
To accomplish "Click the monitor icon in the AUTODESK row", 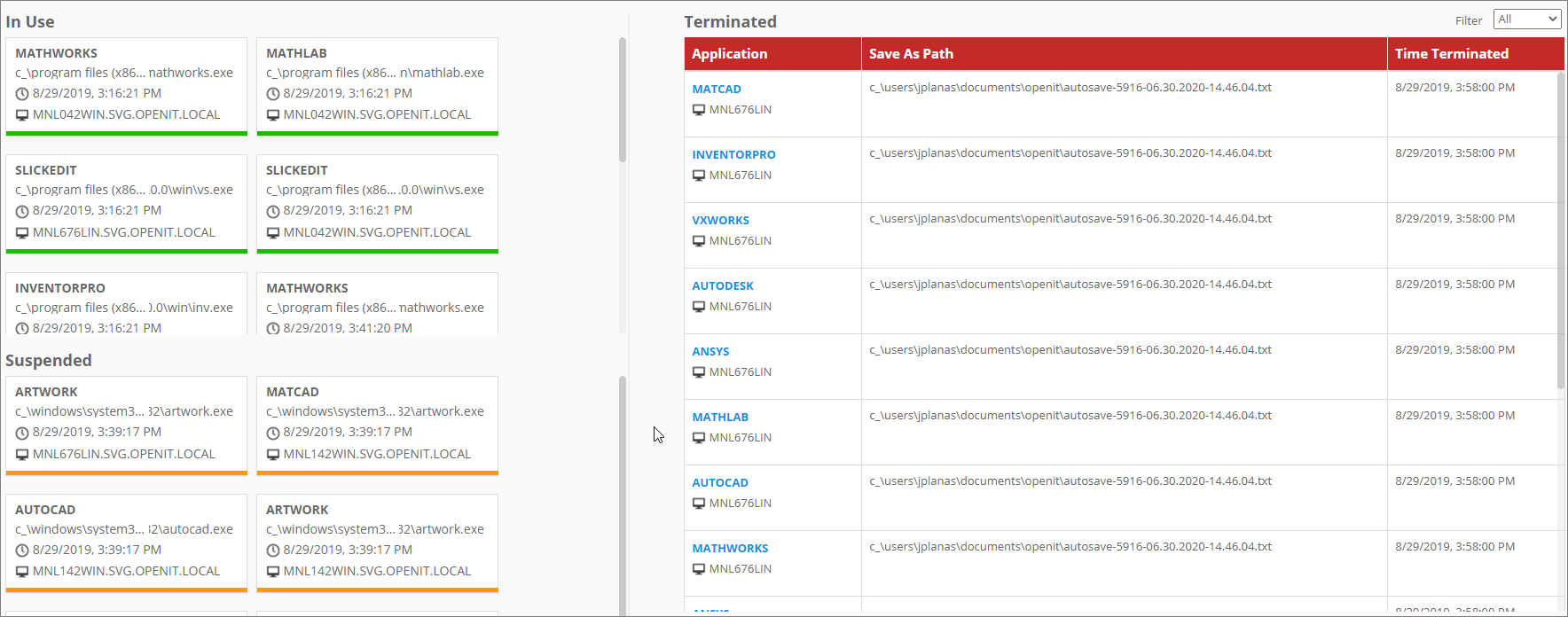I will [x=699, y=307].
